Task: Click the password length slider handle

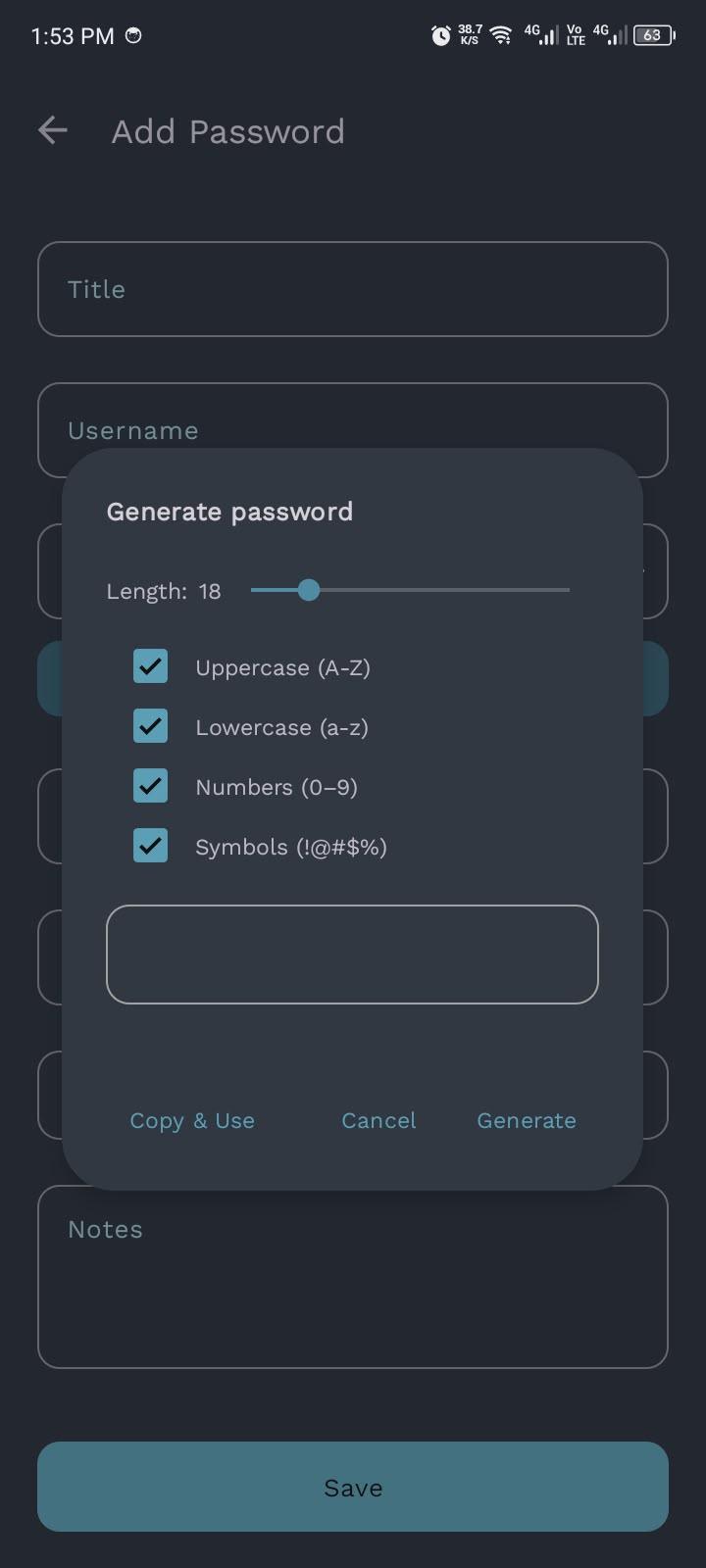Action: (309, 590)
